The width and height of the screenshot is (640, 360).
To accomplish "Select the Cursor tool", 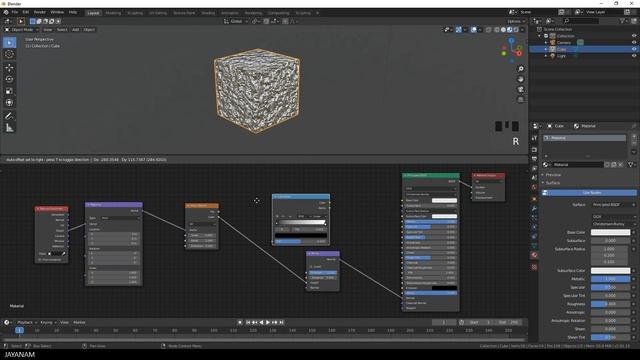I will point(9,54).
